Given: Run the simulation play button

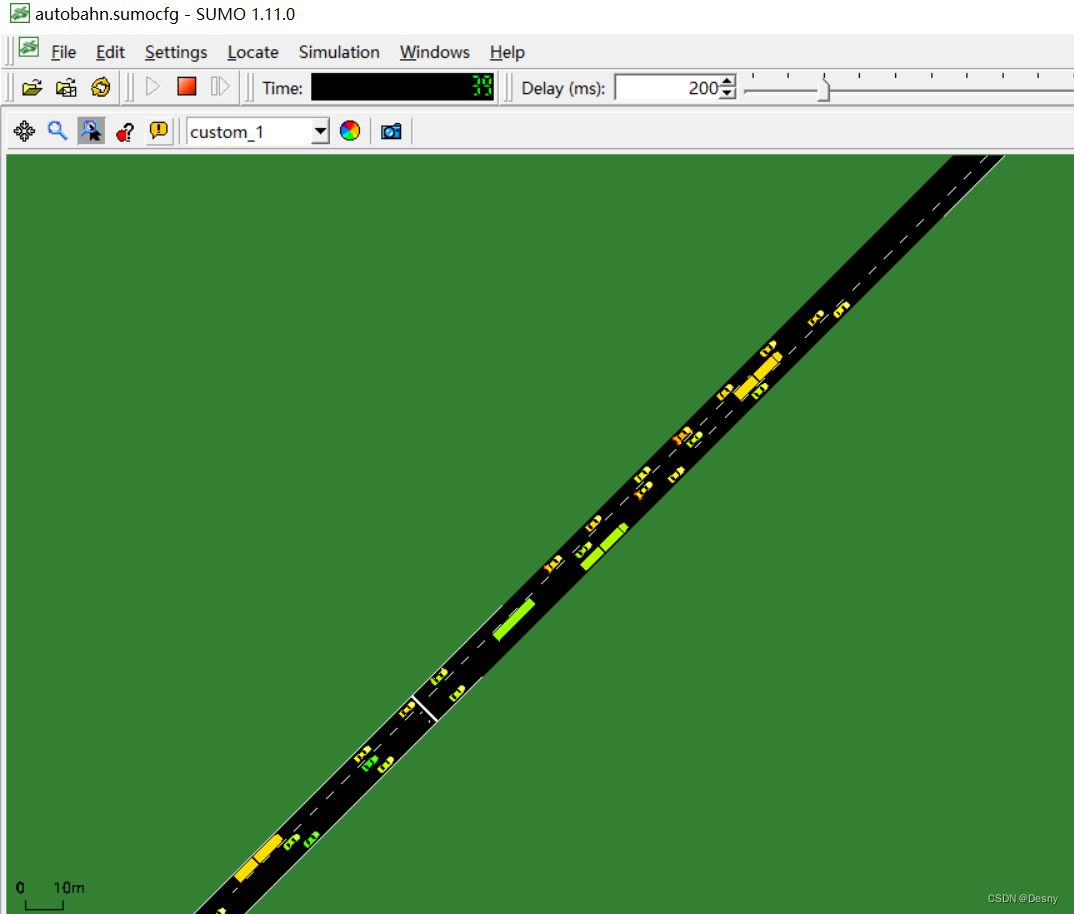Looking at the screenshot, I should click(x=153, y=87).
